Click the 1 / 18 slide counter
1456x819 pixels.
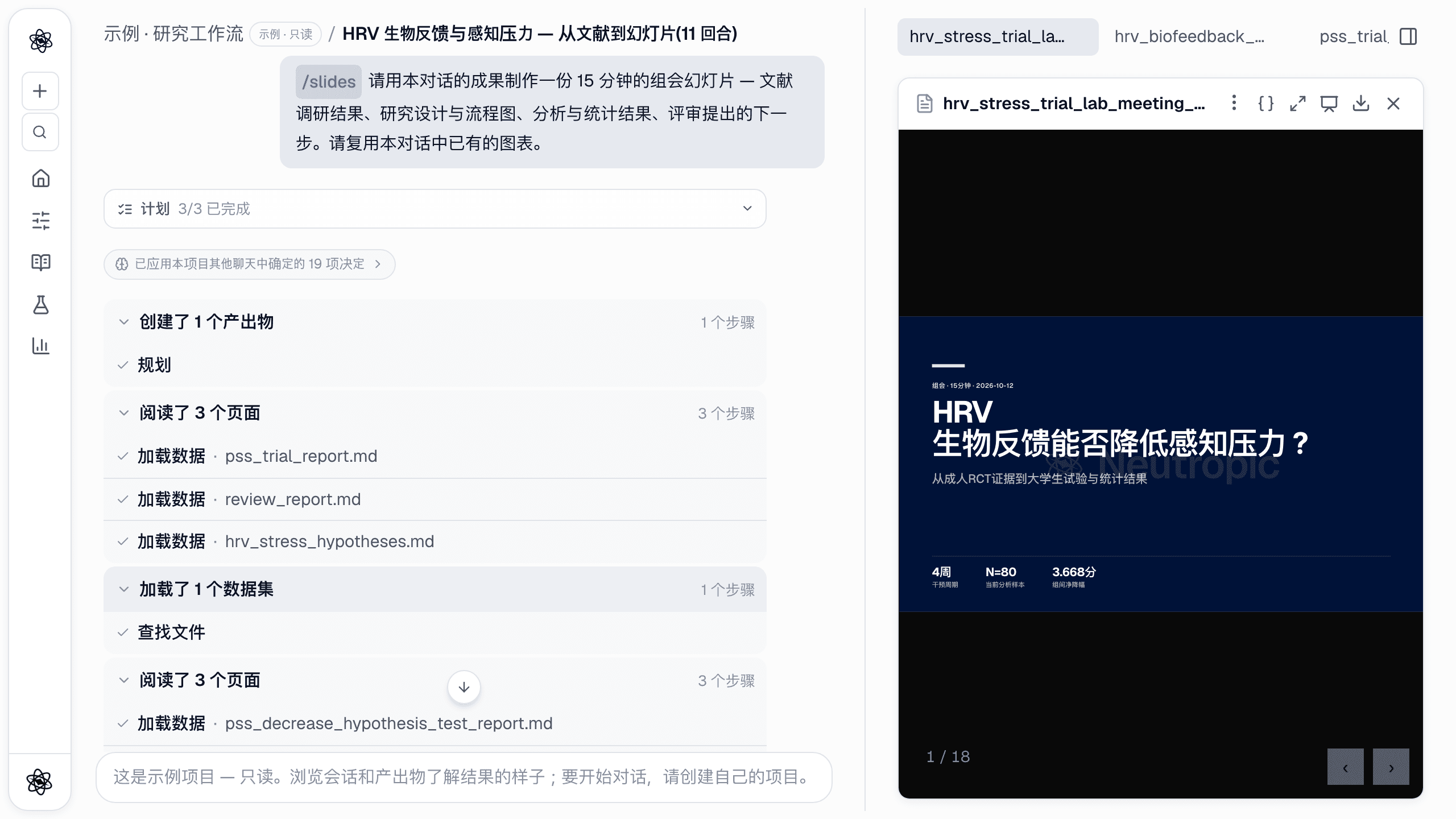[948, 756]
